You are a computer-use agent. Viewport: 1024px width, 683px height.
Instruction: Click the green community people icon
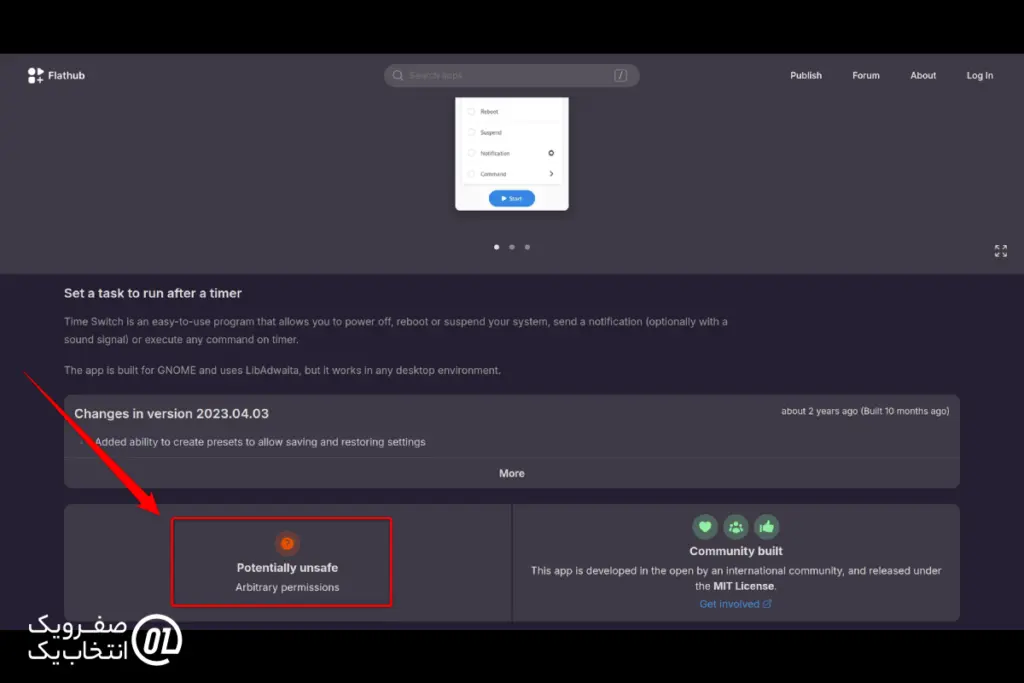tap(736, 526)
